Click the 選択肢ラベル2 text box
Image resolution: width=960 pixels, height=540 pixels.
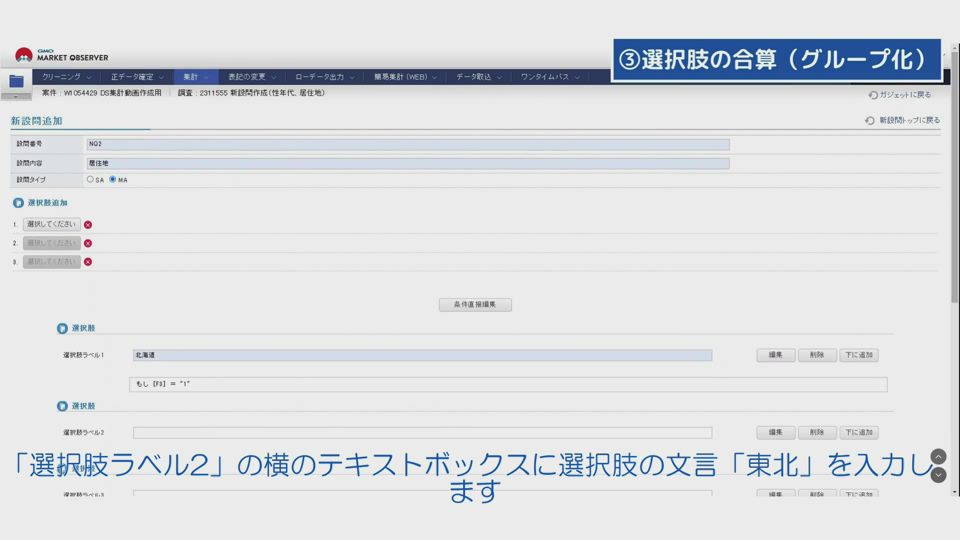(x=422, y=433)
